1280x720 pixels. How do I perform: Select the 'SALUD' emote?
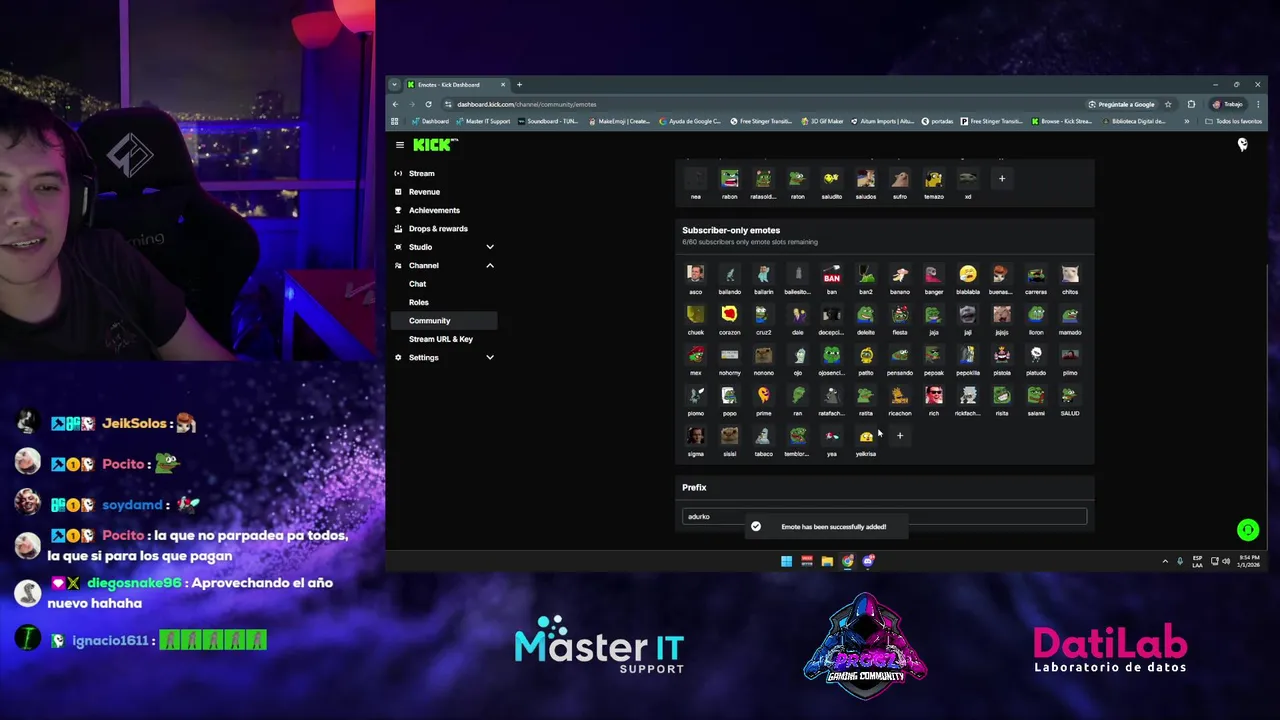point(1070,395)
